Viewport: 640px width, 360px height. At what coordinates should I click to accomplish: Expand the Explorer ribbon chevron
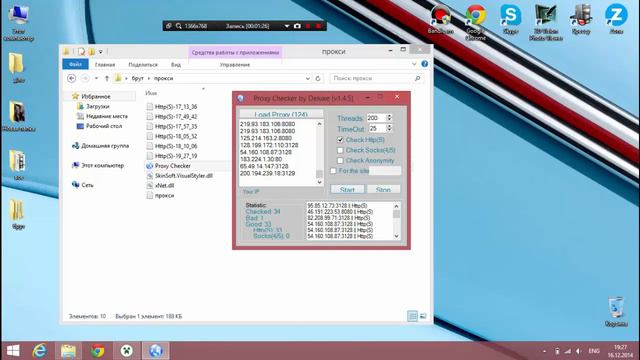click(414, 64)
